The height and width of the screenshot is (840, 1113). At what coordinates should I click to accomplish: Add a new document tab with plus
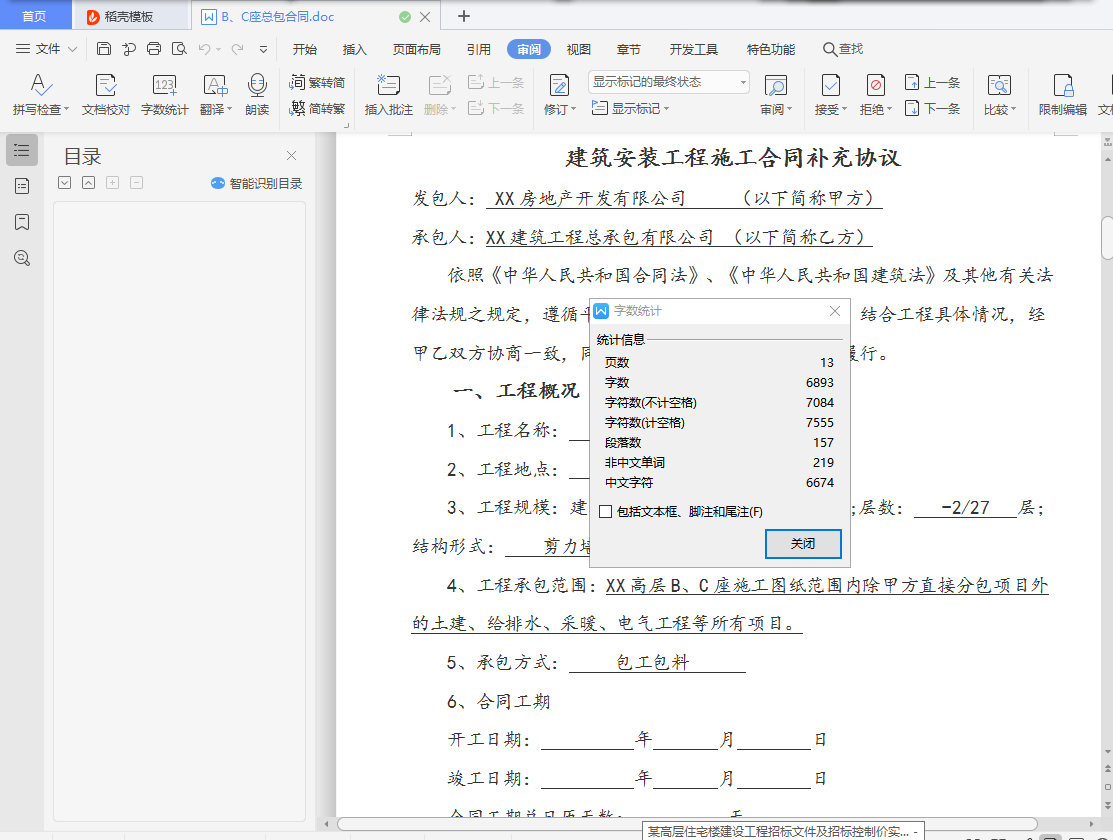(464, 16)
